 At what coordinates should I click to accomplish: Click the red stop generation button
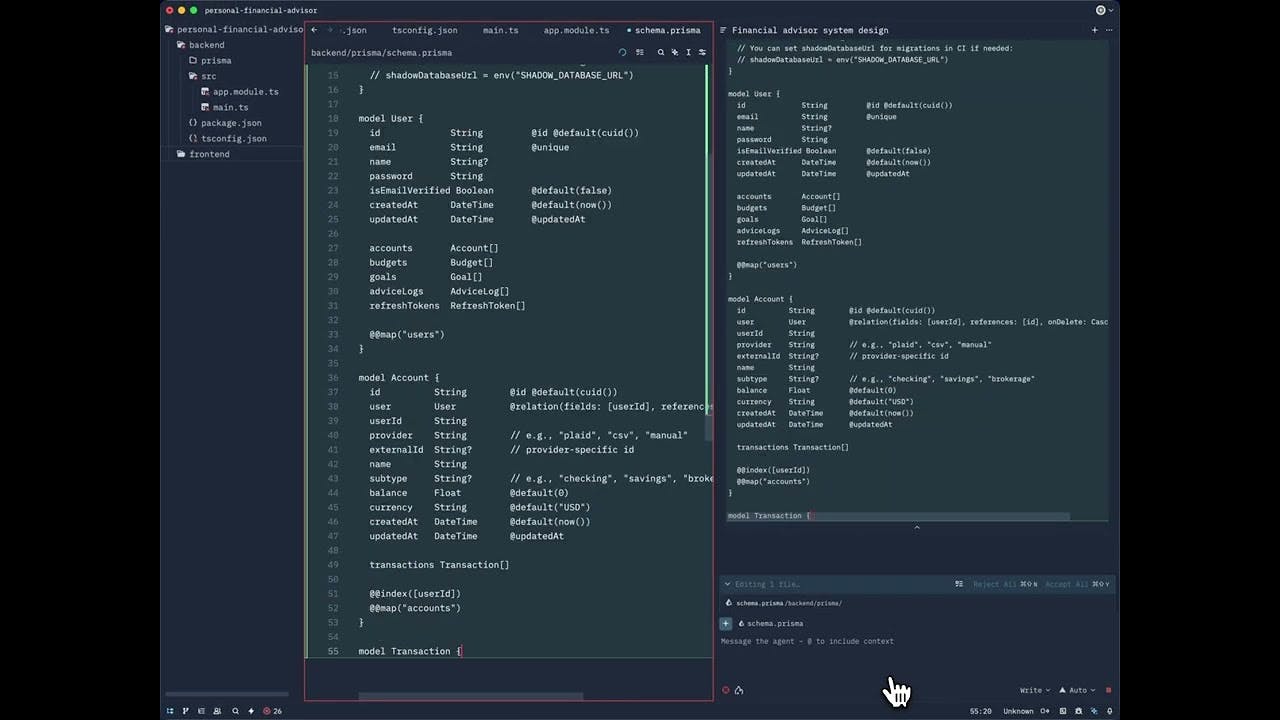[1108, 690]
